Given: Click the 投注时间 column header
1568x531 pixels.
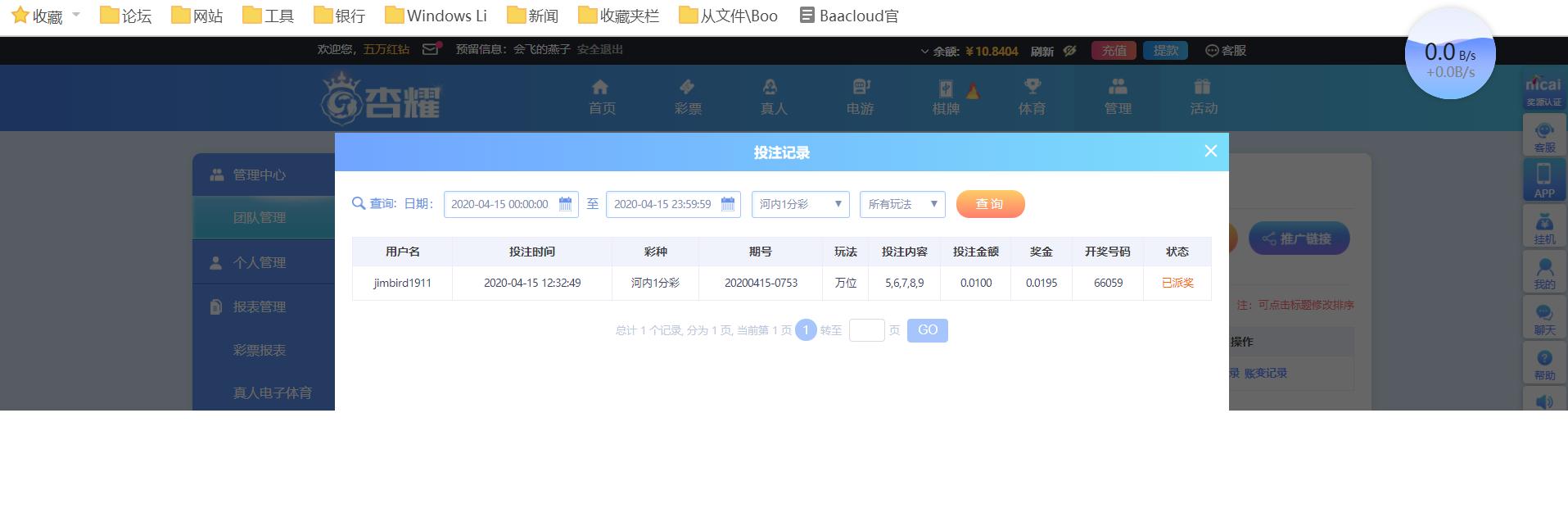Looking at the screenshot, I should click(x=531, y=252).
